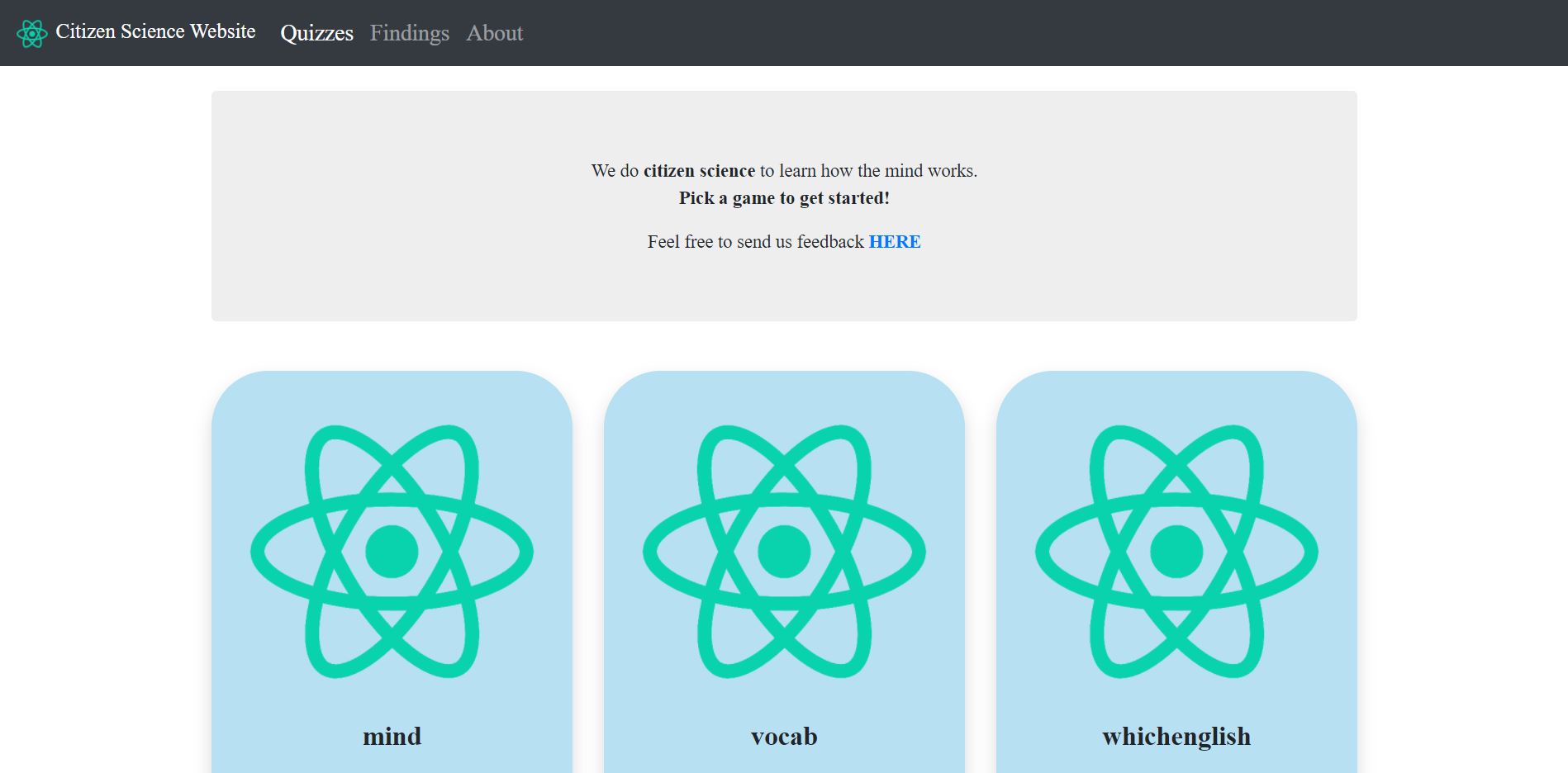
Task: Follow the HERE feedback link
Action: [895, 241]
